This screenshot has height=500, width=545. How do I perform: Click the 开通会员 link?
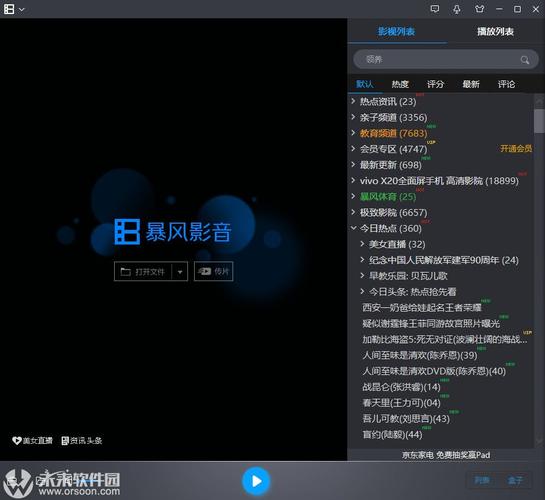click(x=516, y=149)
